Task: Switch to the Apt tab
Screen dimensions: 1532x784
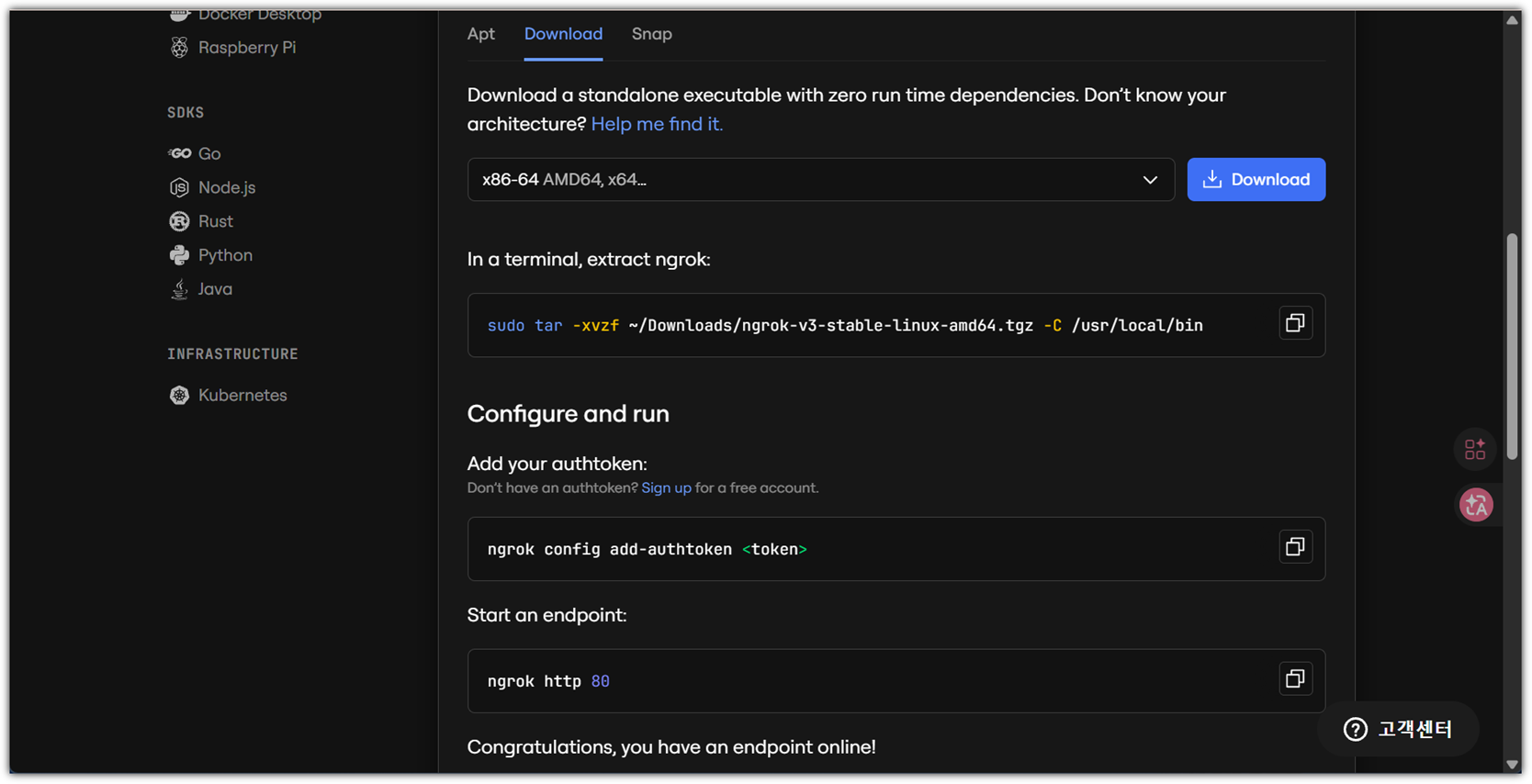Action: point(481,34)
